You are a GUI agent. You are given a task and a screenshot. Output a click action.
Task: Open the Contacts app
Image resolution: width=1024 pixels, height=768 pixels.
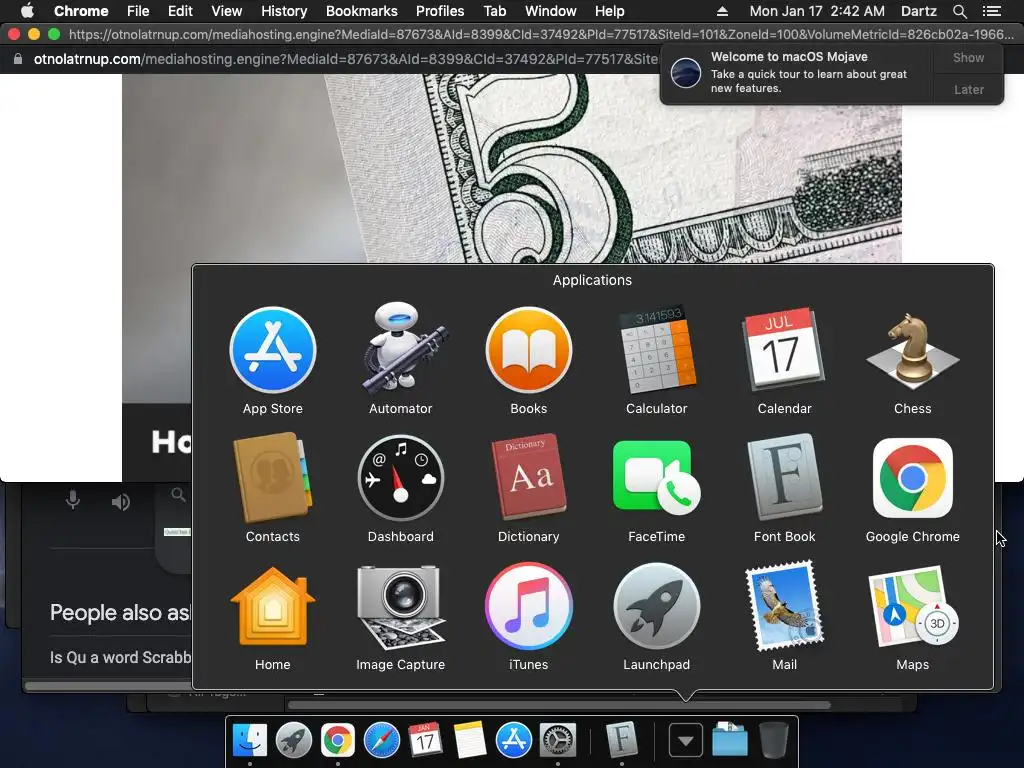click(x=273, y=478)
